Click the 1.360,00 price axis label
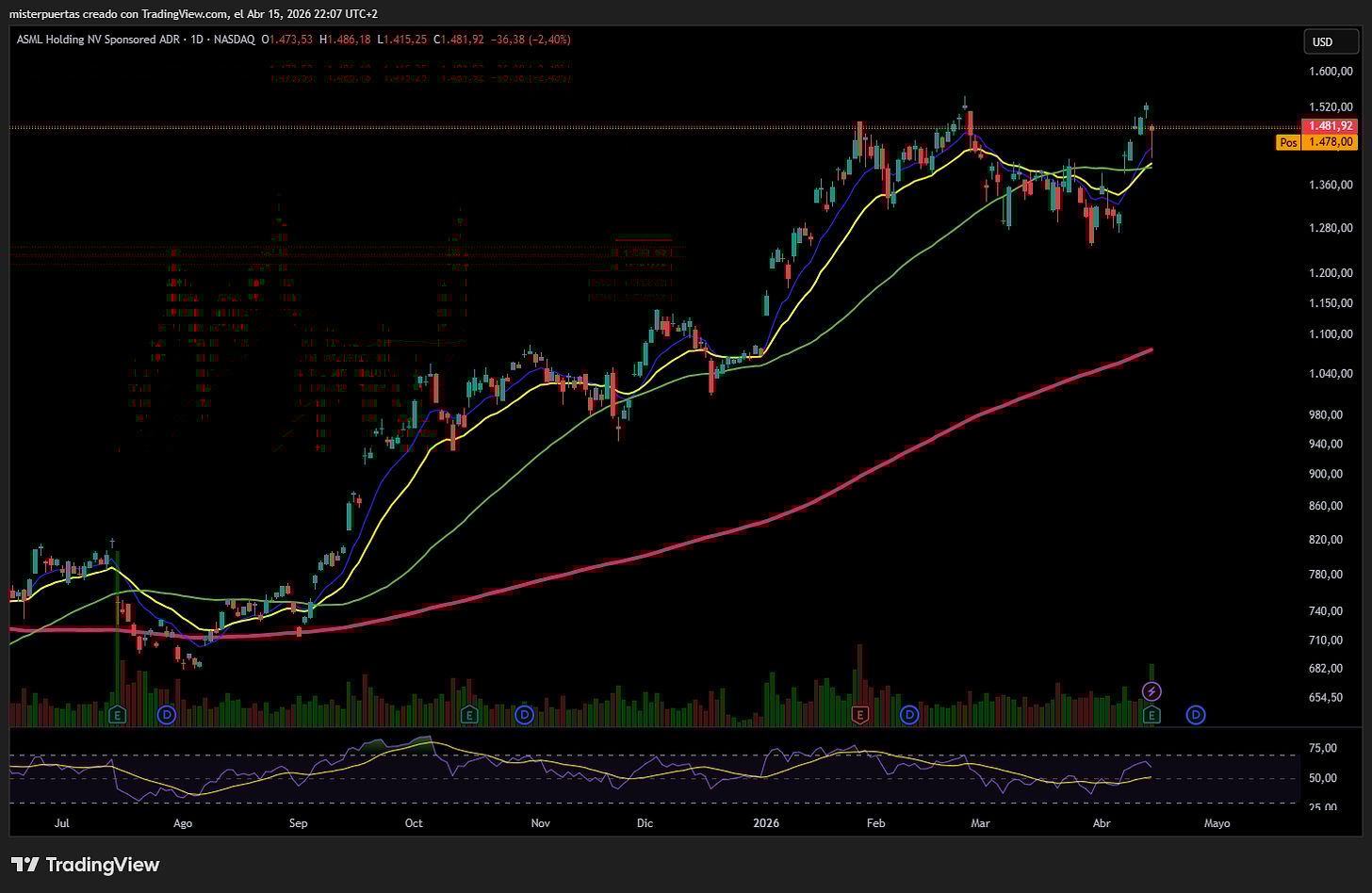1372x893 pixels. click(1331, 185)
